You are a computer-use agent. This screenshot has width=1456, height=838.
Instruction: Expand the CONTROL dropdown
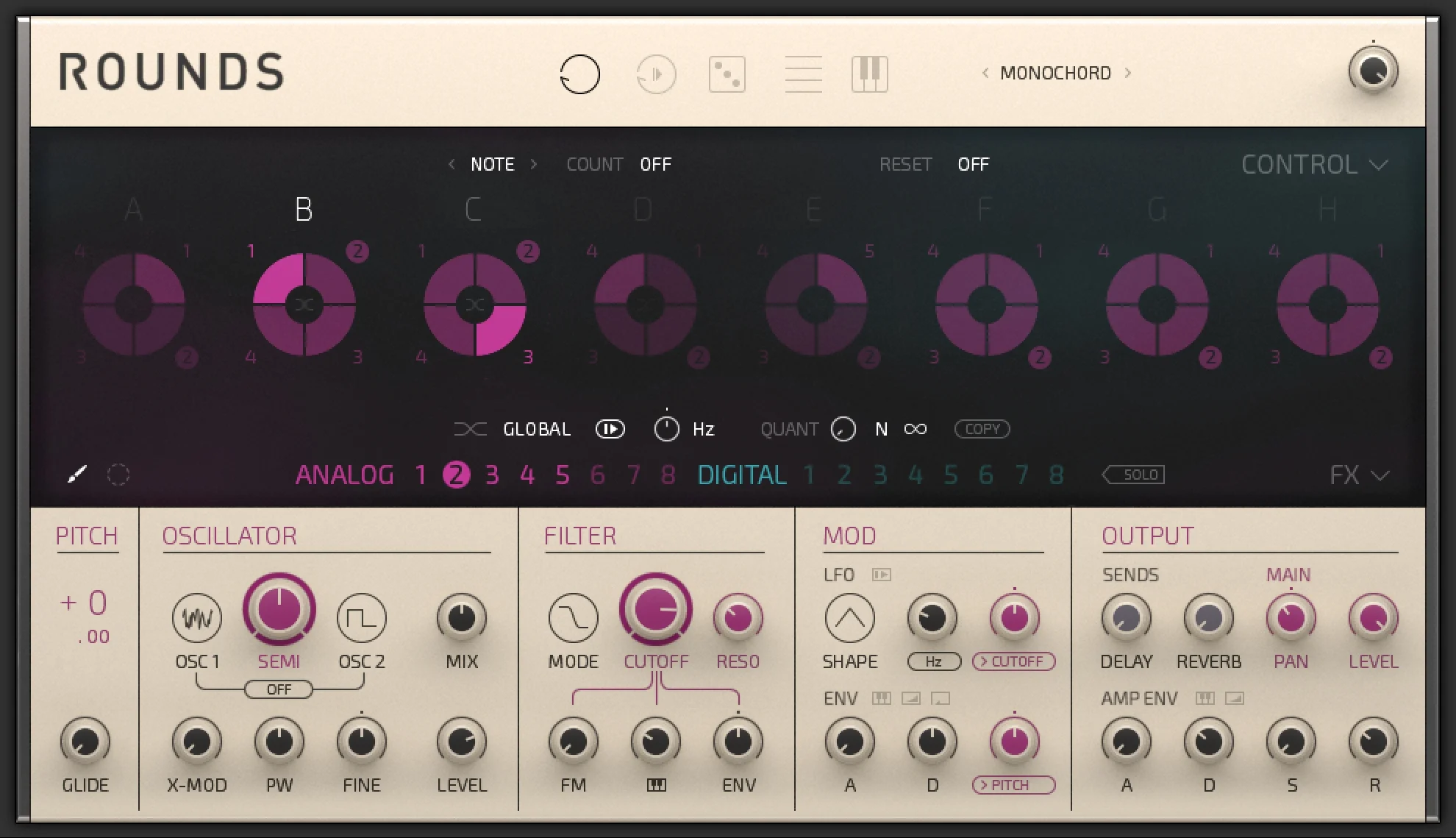pyautogui.click(x=1314, y=164)
